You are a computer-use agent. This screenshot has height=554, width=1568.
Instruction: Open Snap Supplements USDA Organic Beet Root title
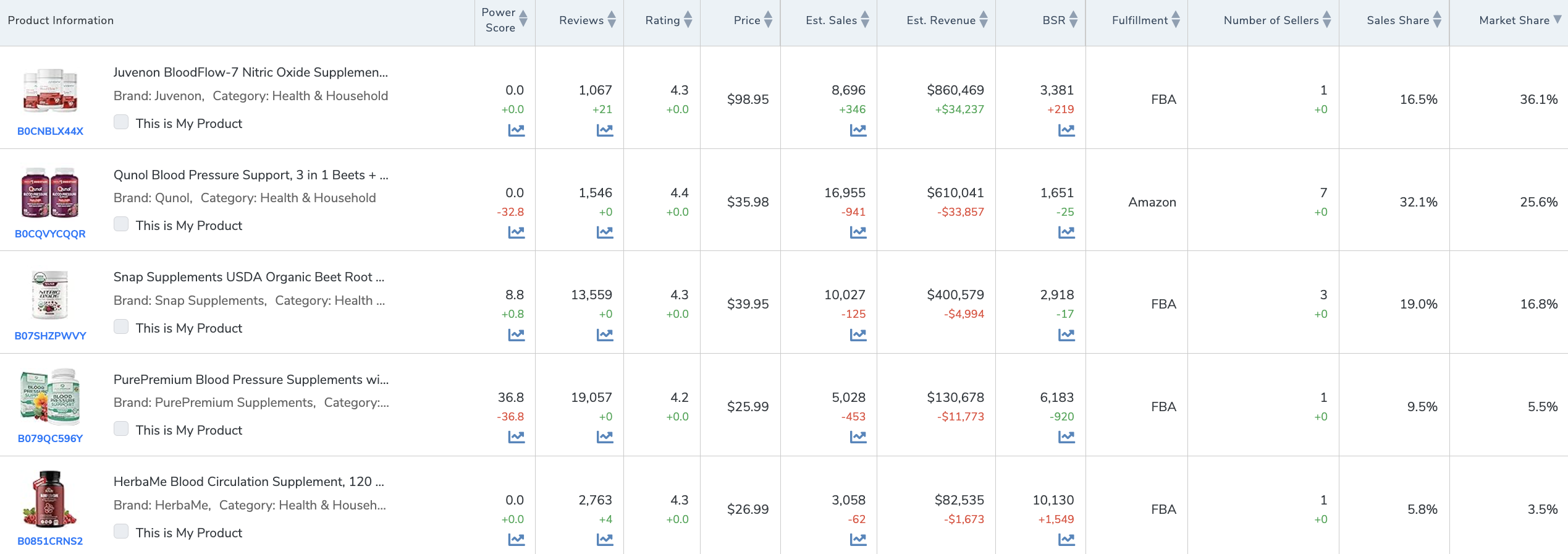pyautogui.click(x=249, y=277)
